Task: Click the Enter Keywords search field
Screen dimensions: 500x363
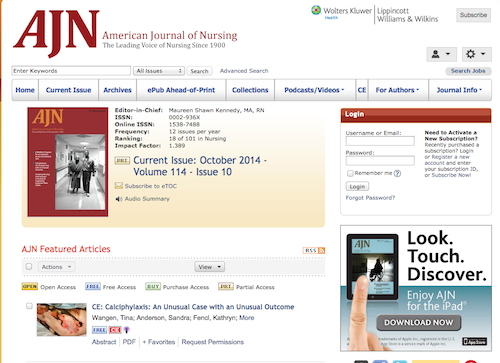Action: point(71,71)
